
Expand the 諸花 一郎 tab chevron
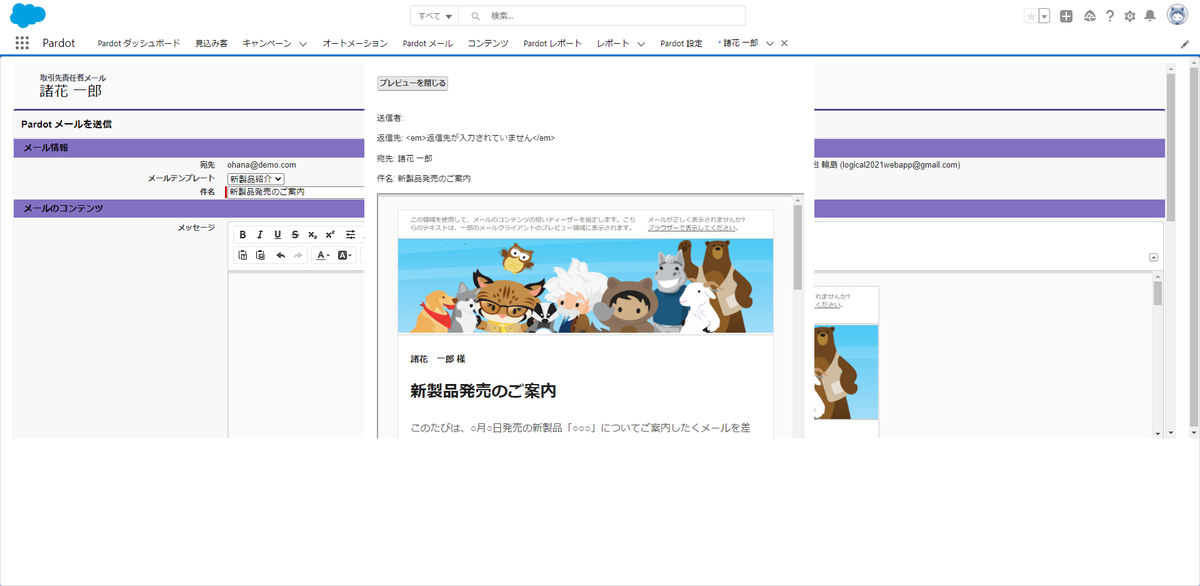tap(770, 44)
